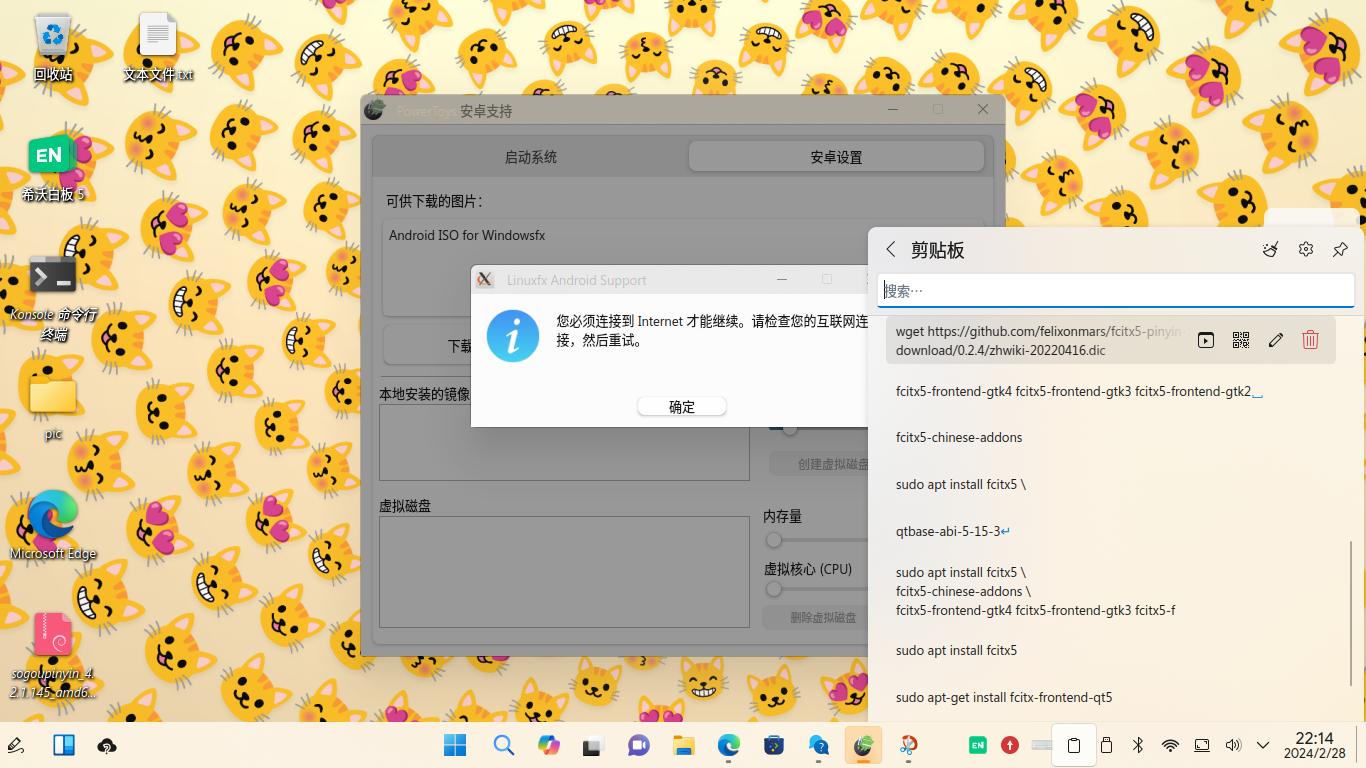
Task: Launch Copilot from the taskbar
Action: [x=549, y=745]
